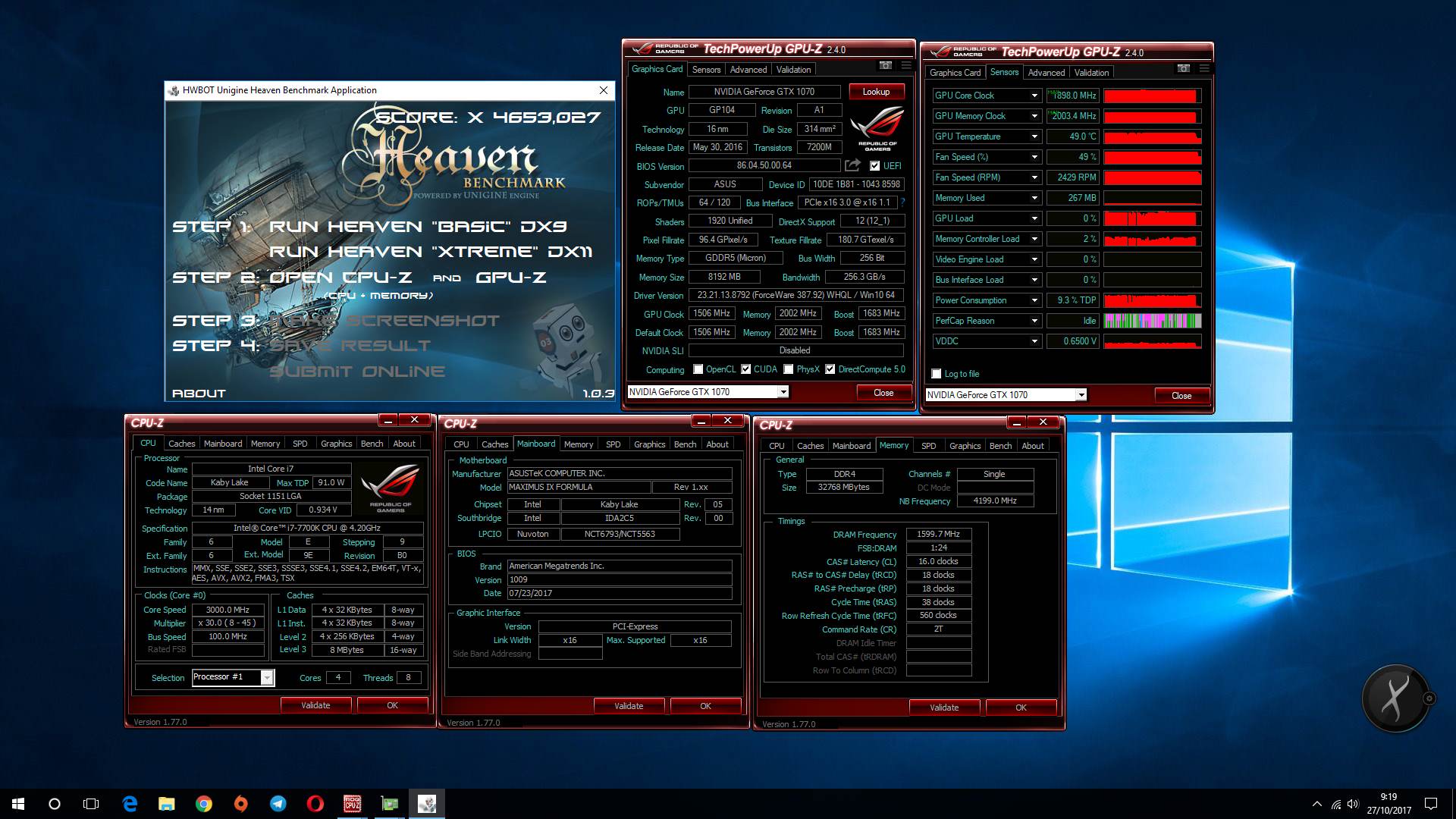Image resolution: width=1456 pixels, height=819 pixels.
Task: Click the RUN HEAVEN "XTREME" DX11 step
Action: tap(431, 252)
